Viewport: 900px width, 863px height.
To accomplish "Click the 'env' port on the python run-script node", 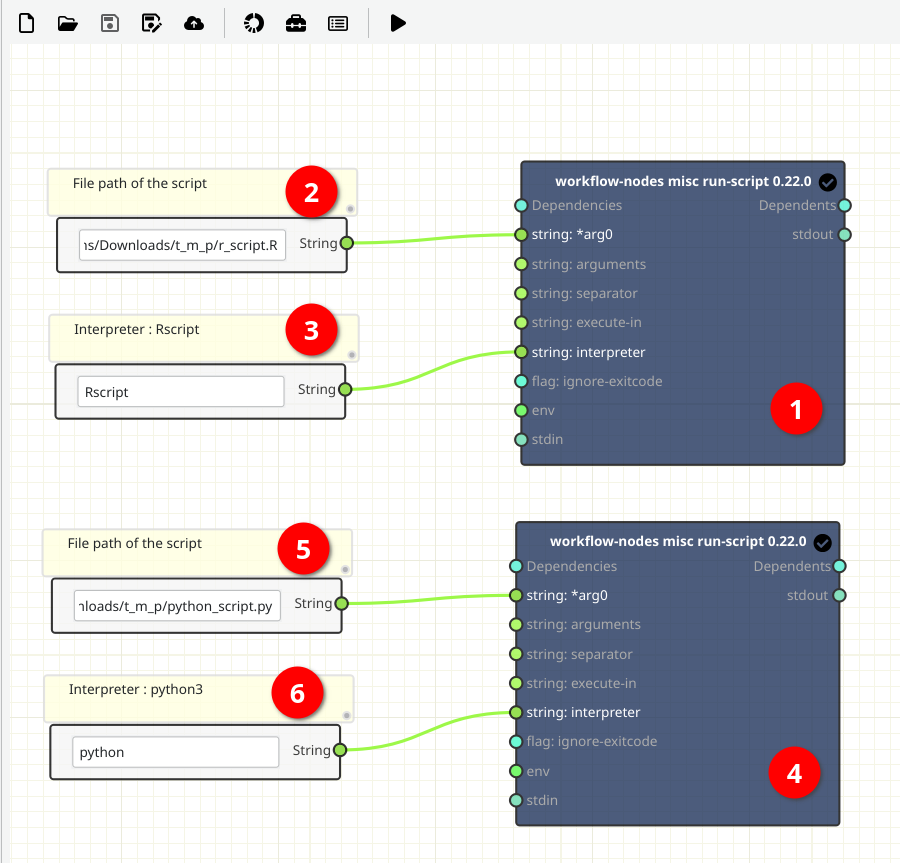I will (515, 771).
